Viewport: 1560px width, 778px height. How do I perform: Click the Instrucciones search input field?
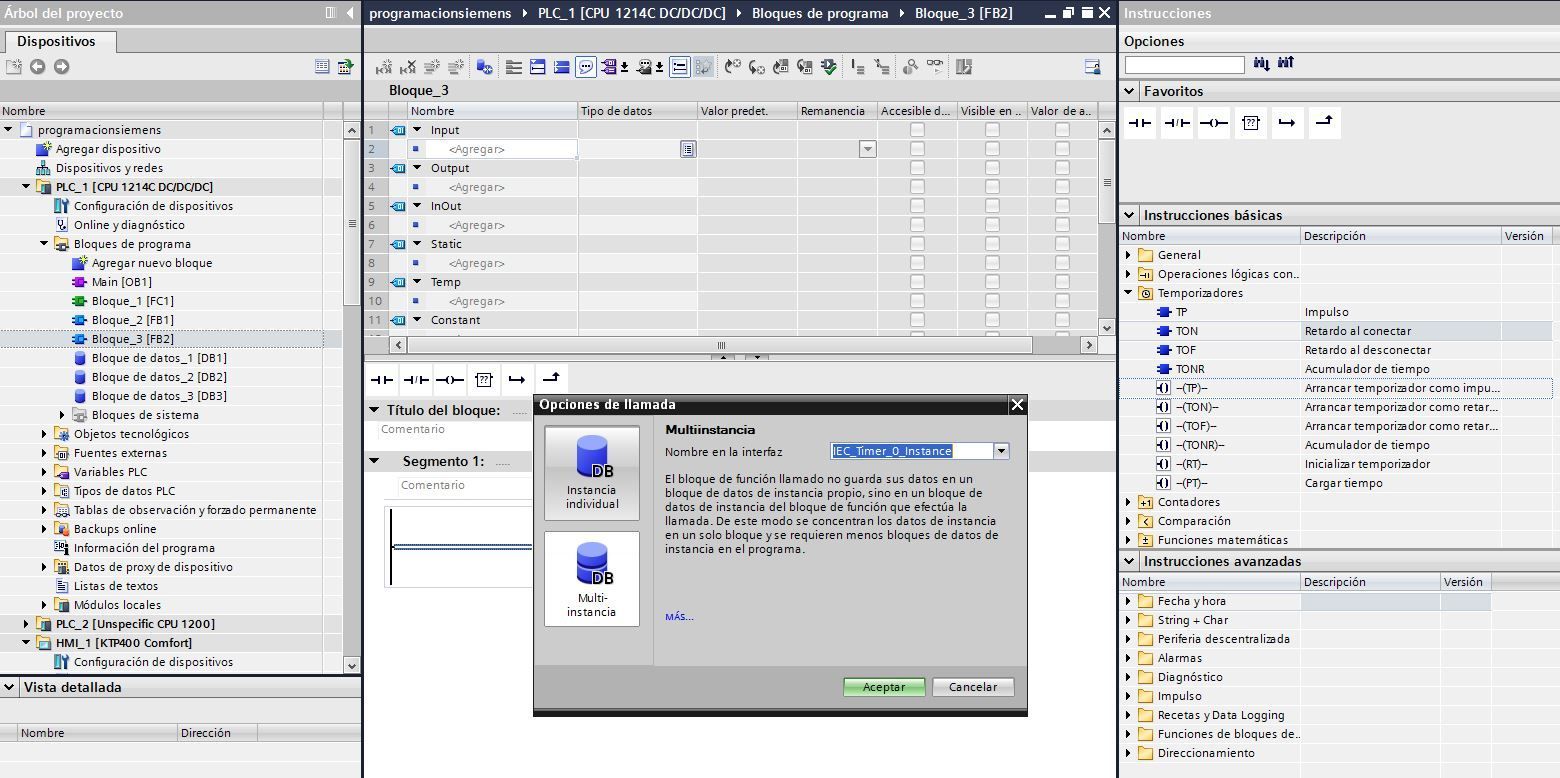[1185, 64]
